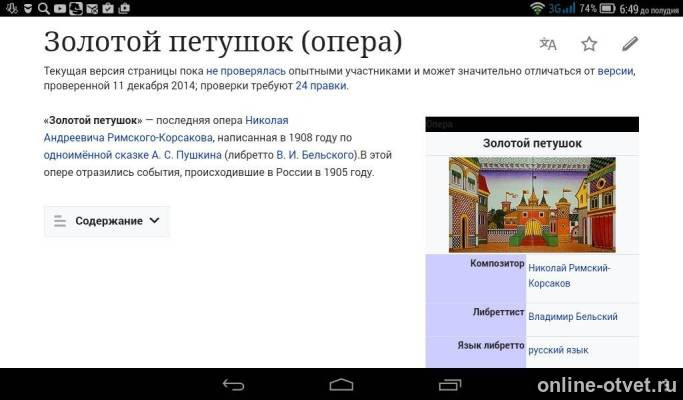Open the 'русский язык' infobox link

coord(558,350)
